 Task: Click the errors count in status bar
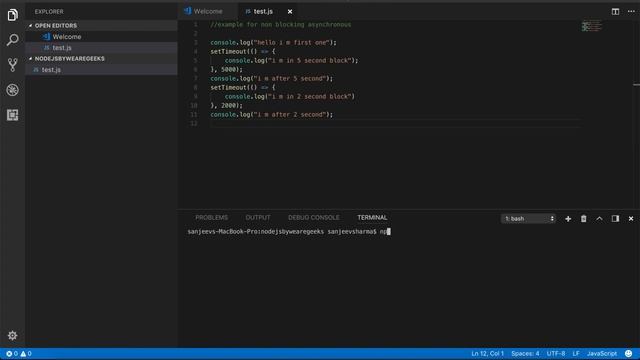tap(12, 354)
